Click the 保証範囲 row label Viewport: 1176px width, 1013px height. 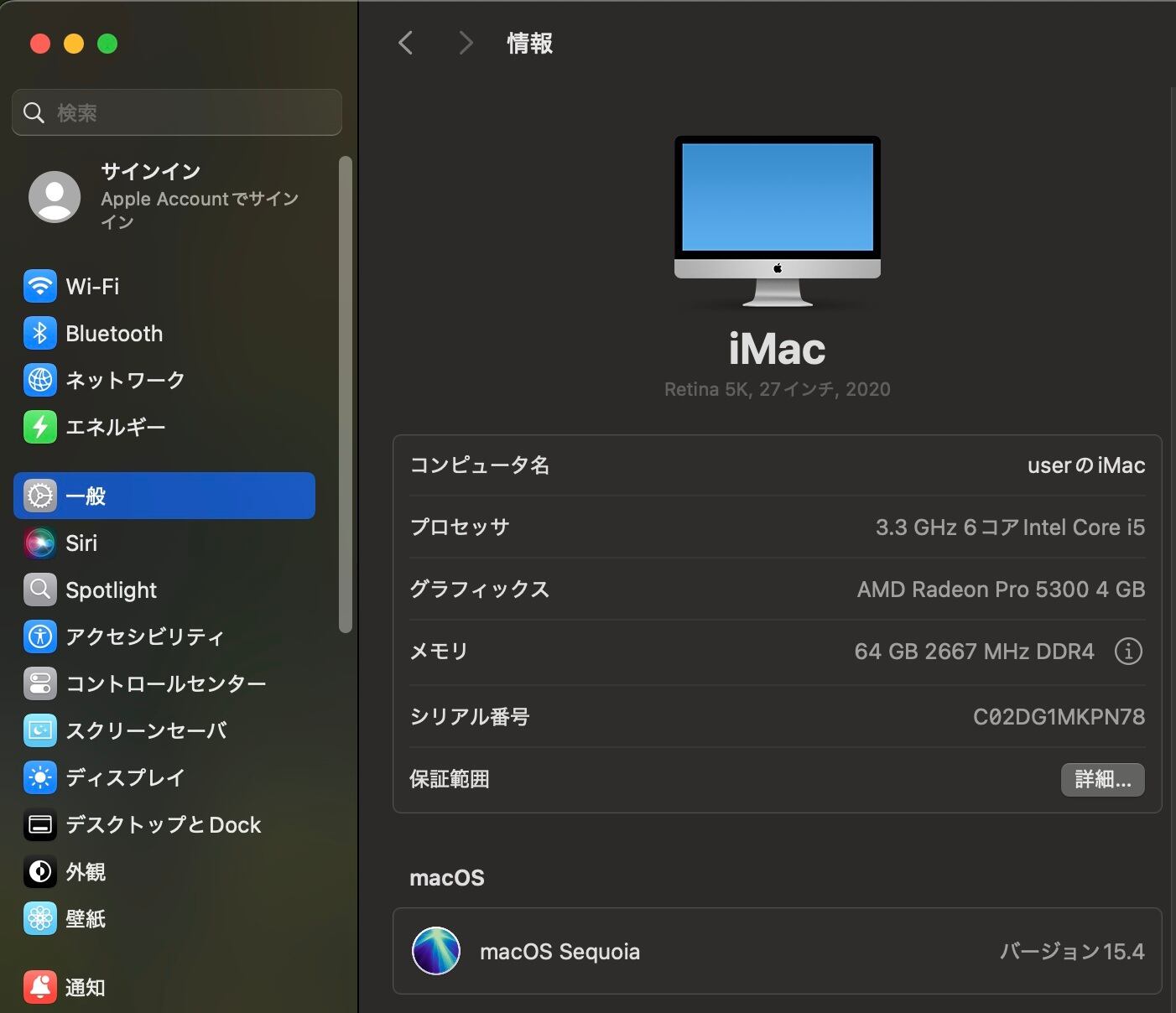tap(449, 779)
